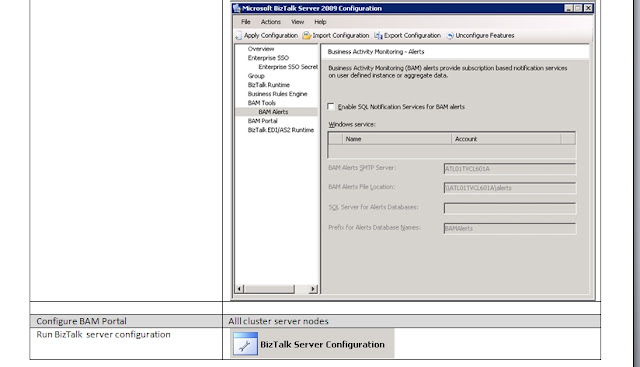640x367 pixels.
Task: Select BizTalk Runtime tree item
Action: pyautogui.click(x=269, y=85)
